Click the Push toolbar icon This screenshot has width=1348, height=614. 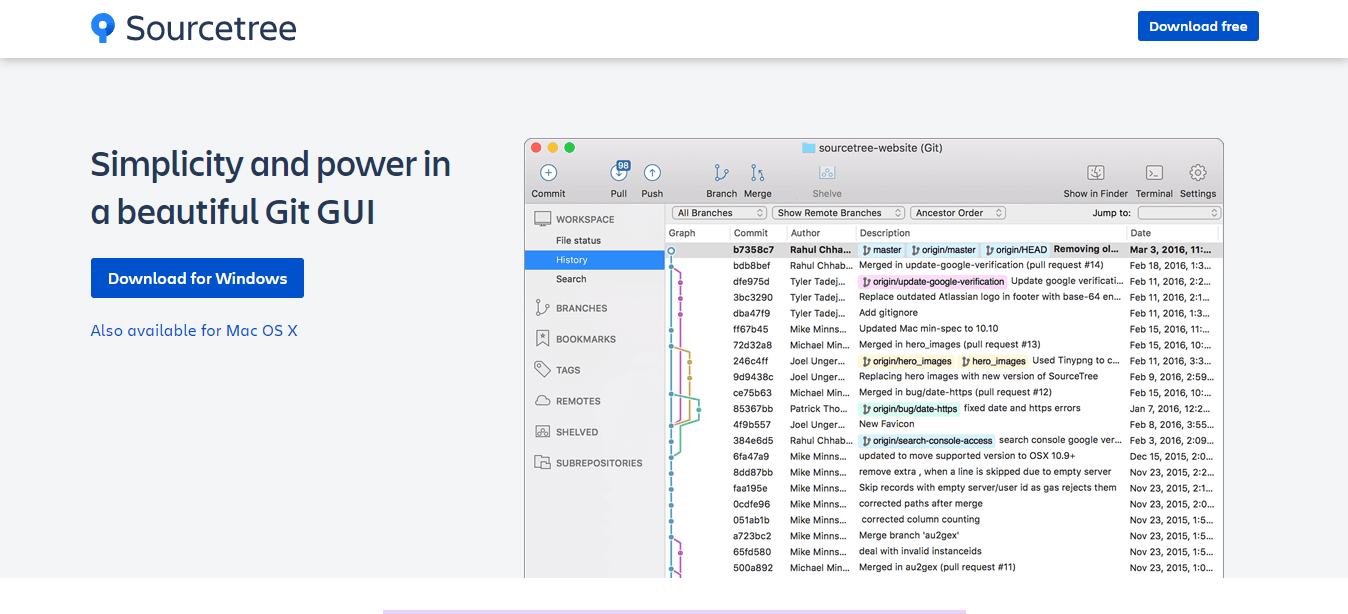pyautogui.click(x=652, y=173)
